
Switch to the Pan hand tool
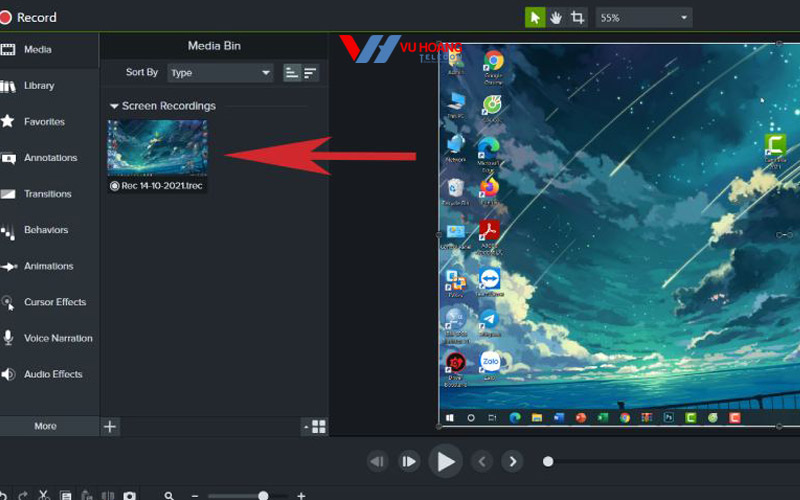pos(556,18)
